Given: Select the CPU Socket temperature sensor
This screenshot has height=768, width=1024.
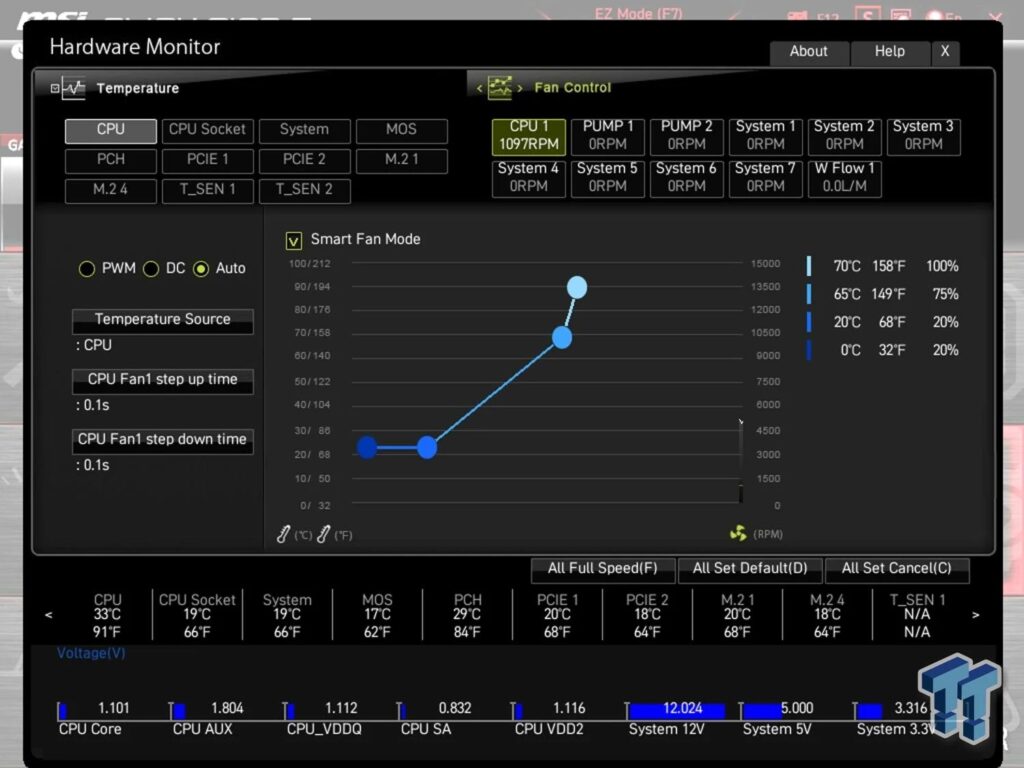Looking at the screenshot, I should 208,130.
